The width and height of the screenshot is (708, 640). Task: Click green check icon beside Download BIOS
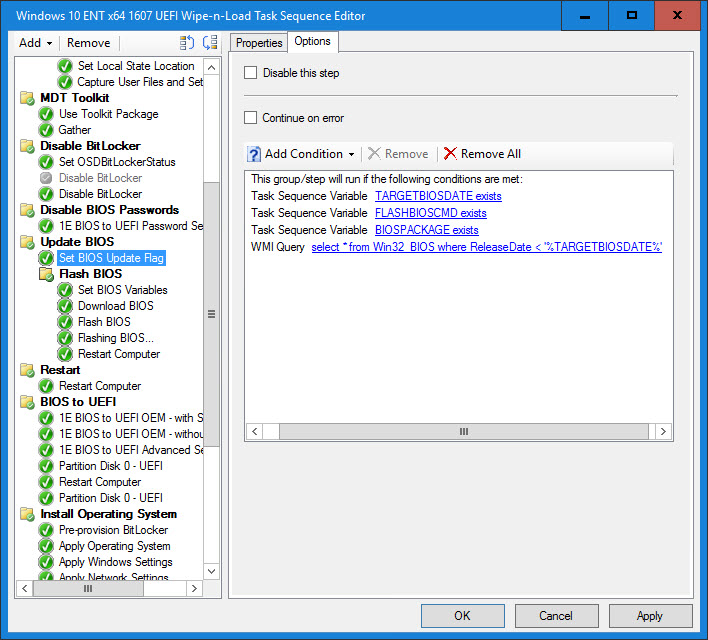(x=65, y=306)
